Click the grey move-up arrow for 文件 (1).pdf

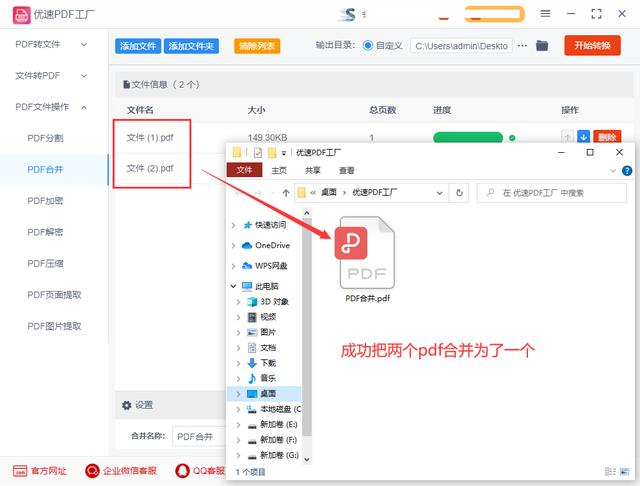point(567,137)
